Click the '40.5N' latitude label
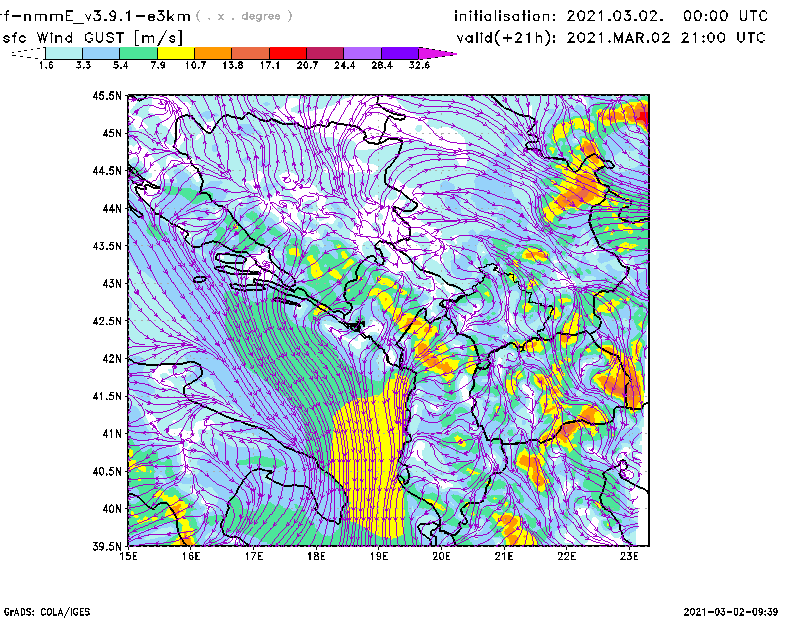Image resolution: width=800 pixels, height=618 pixels. (x=107, y=472)
